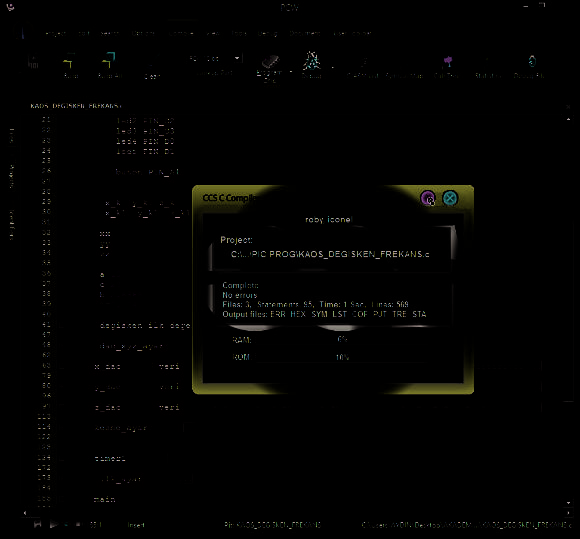Image resolution: width=580 pixels, height=539 pixels.
Task: Open the Project ribbon tab
Action: click(55, 34)
